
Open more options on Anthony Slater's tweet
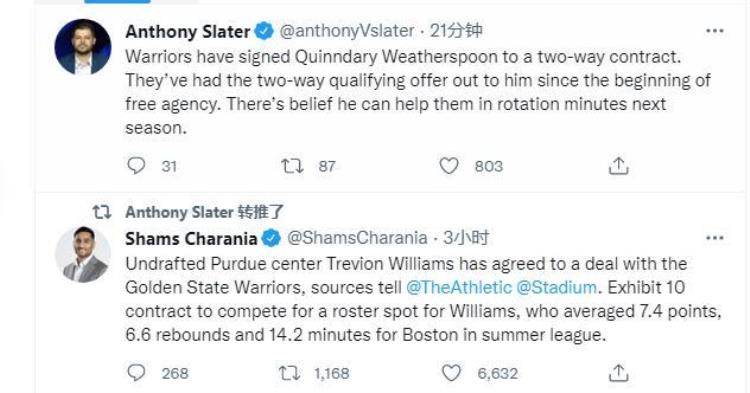(x=715, y=31)
